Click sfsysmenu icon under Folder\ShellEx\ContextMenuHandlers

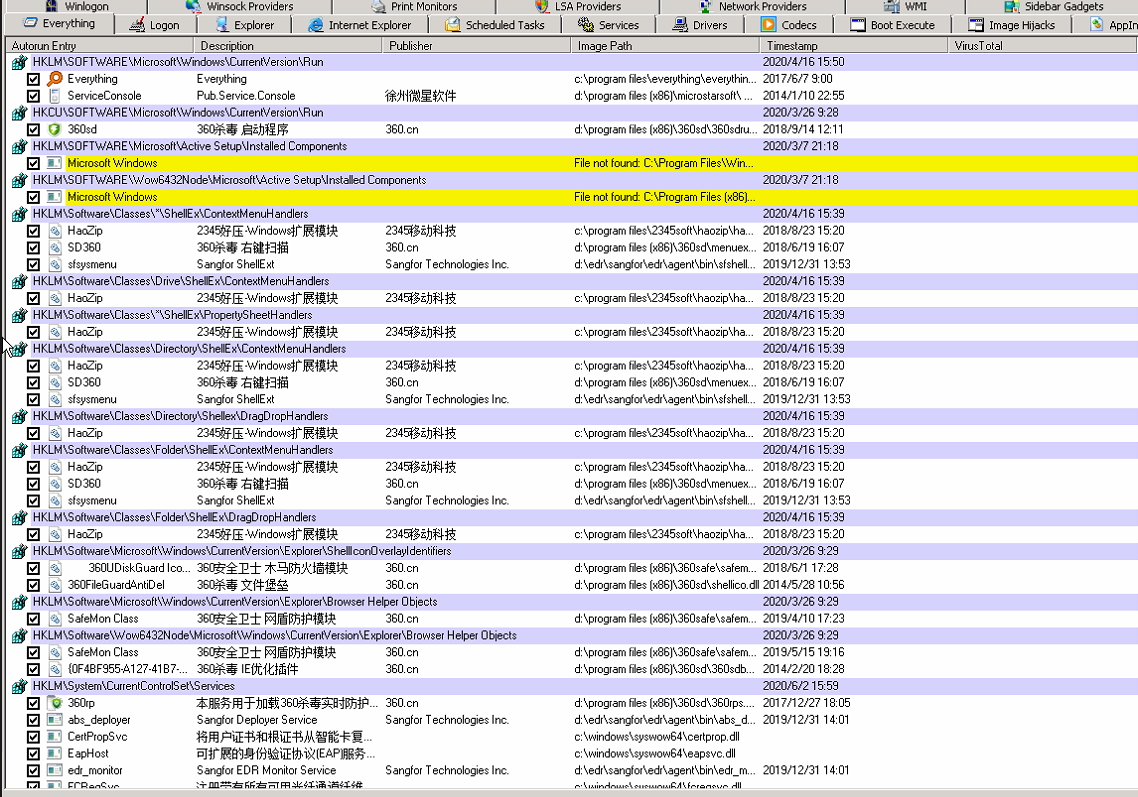[54, 501]
